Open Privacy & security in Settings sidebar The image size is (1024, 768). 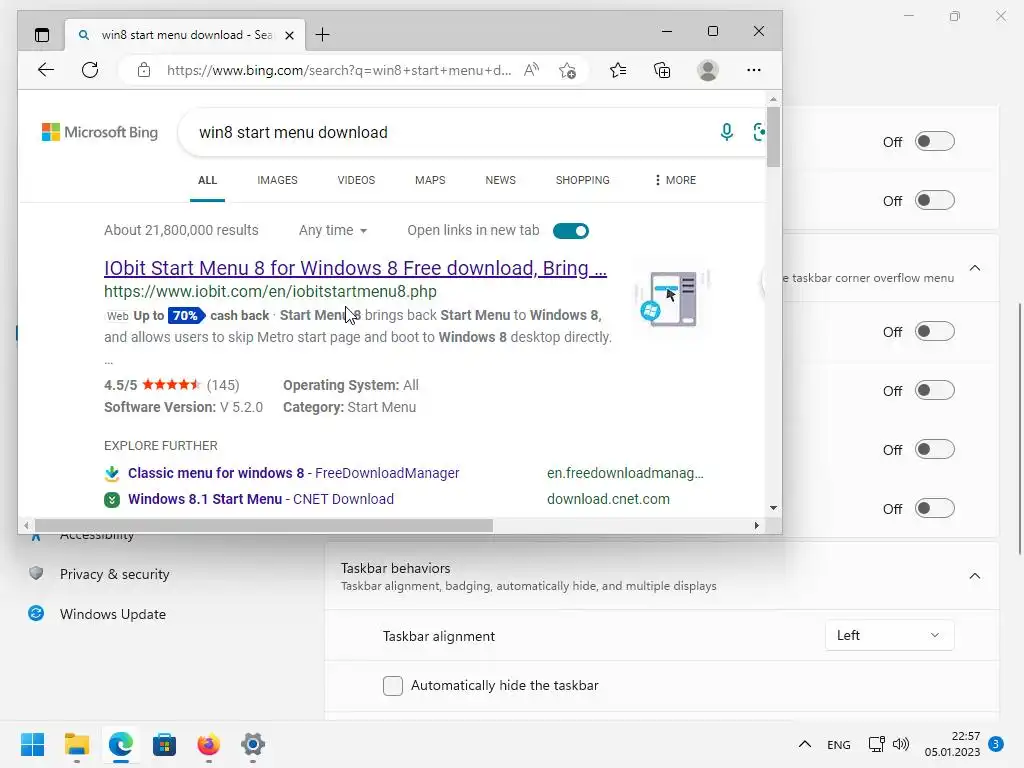pos(114,574)
